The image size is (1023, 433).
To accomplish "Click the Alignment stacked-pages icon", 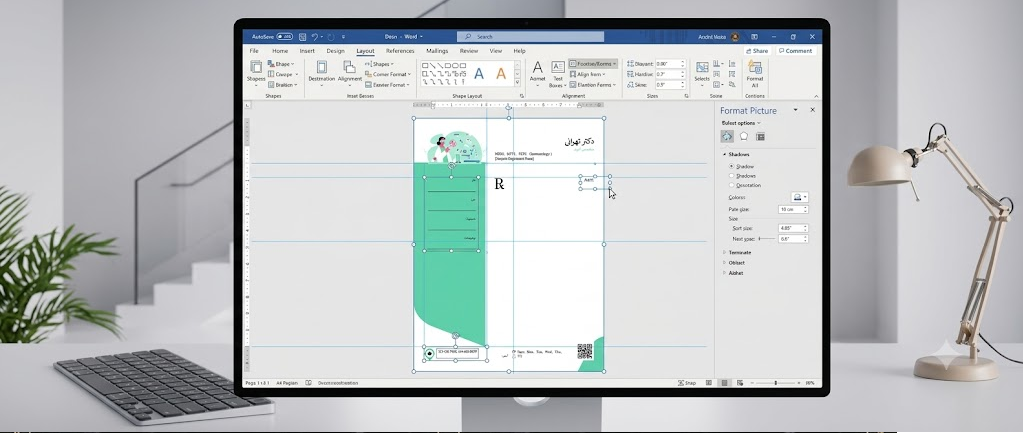I will [349, 67].
